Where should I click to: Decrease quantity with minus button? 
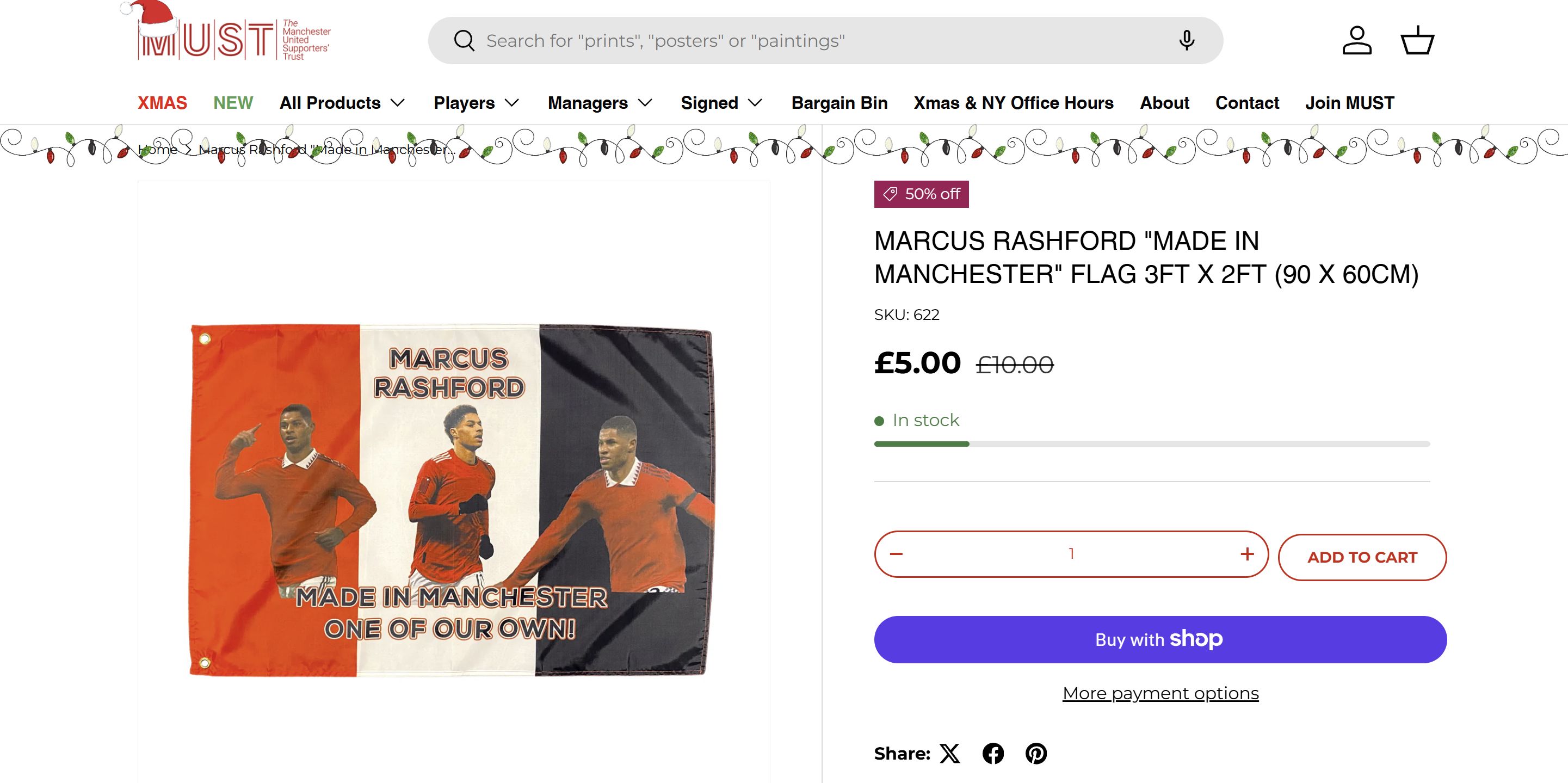point(896,554)
